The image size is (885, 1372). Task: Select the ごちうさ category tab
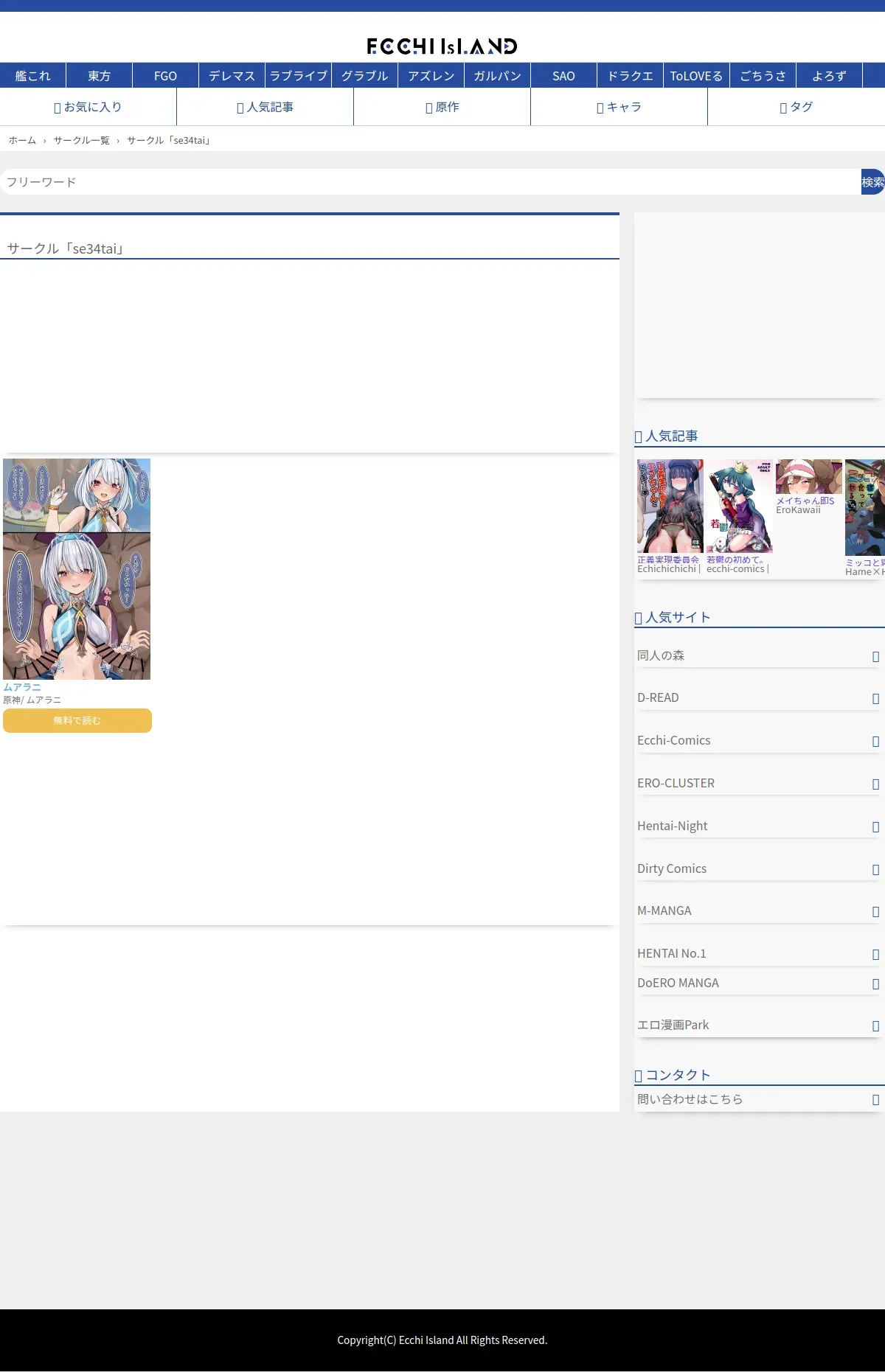click(x=763, y=76)
